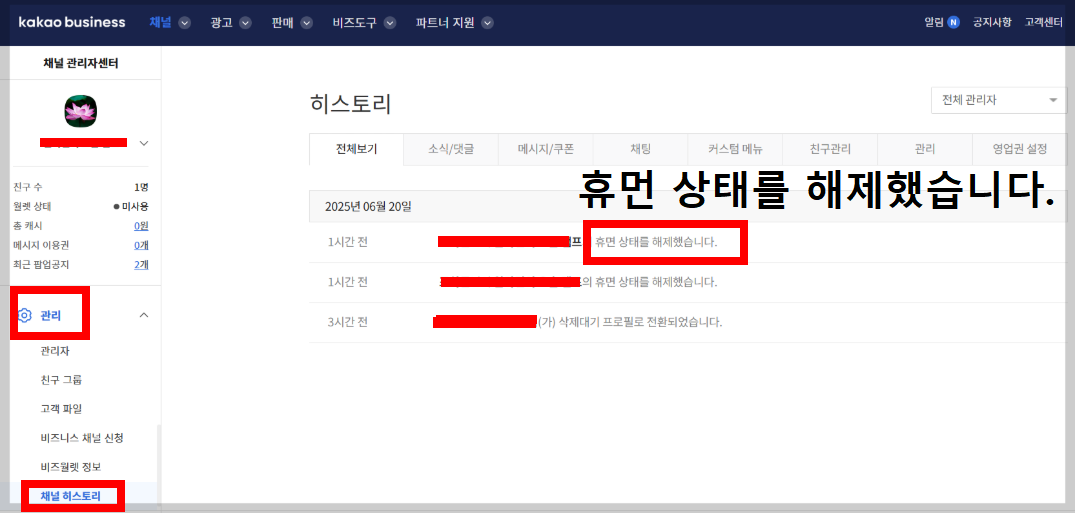Click the 친구 수 1명 value

click(x=141, y=187)
